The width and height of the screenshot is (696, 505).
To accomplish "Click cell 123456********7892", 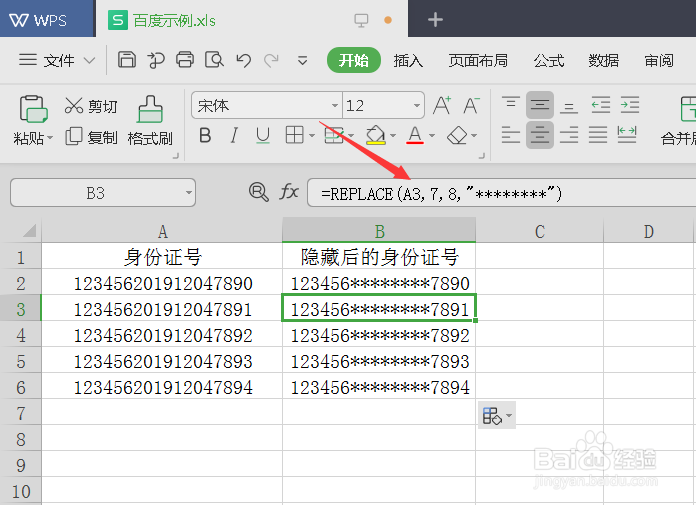I will pyautogui.click(x=379, y=335).
